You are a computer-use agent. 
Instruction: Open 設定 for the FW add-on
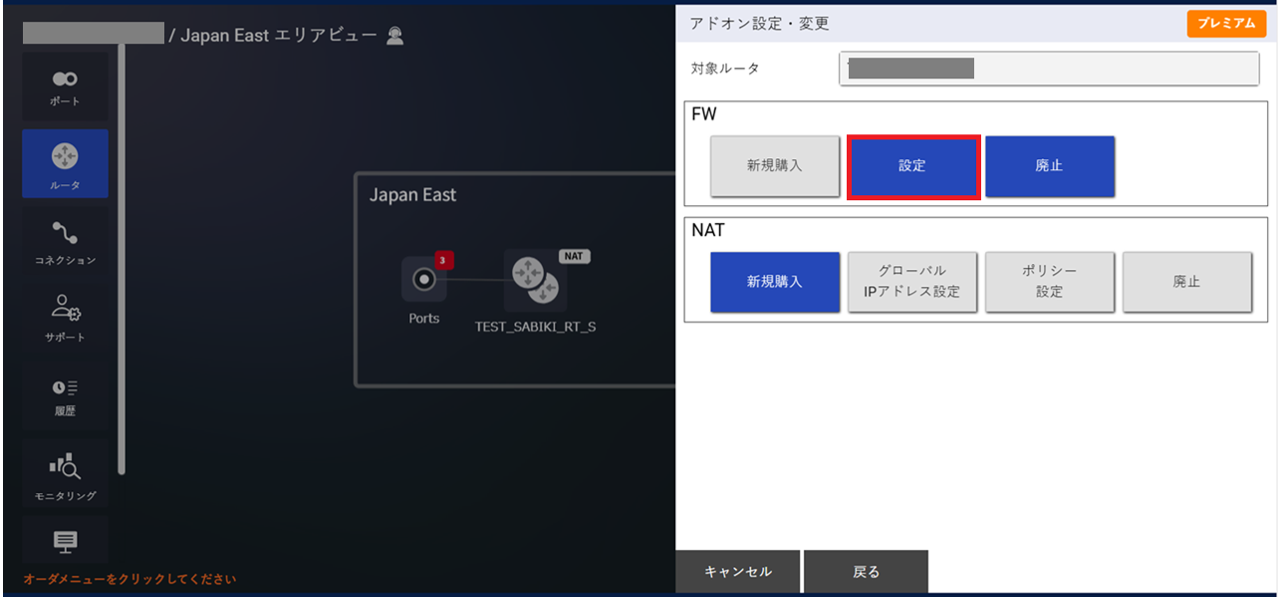click(913, 166)
